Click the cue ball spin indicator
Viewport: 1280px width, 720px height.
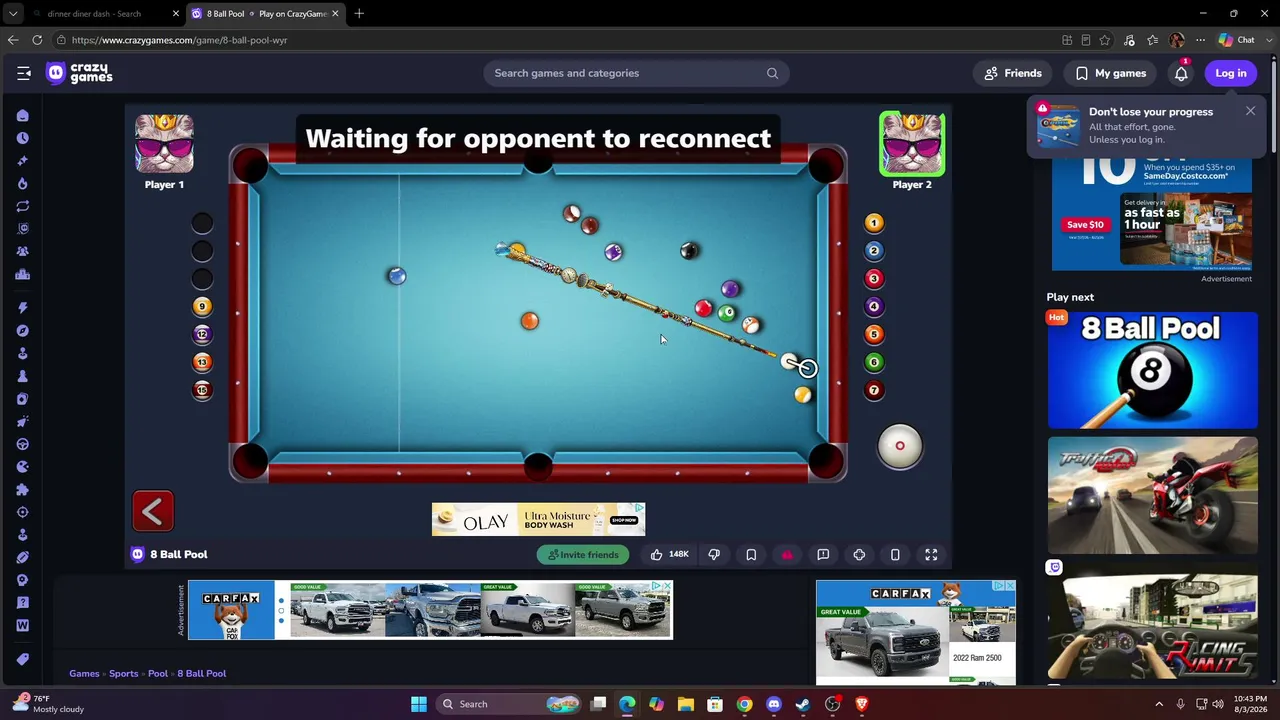pyautogui.click(x=900, y=446)
